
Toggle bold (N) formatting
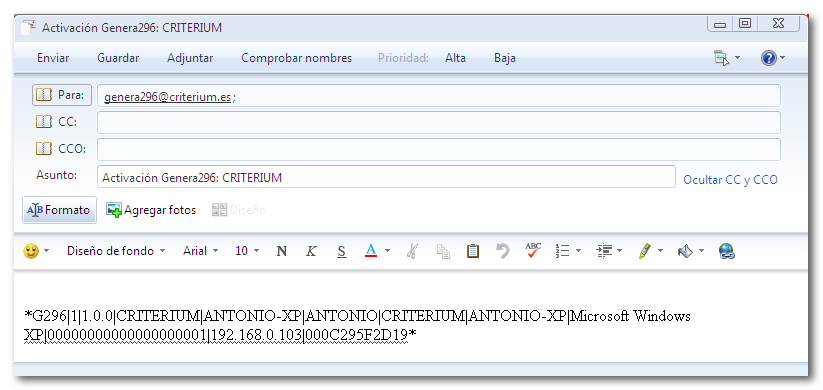click(x=281, y=251)
